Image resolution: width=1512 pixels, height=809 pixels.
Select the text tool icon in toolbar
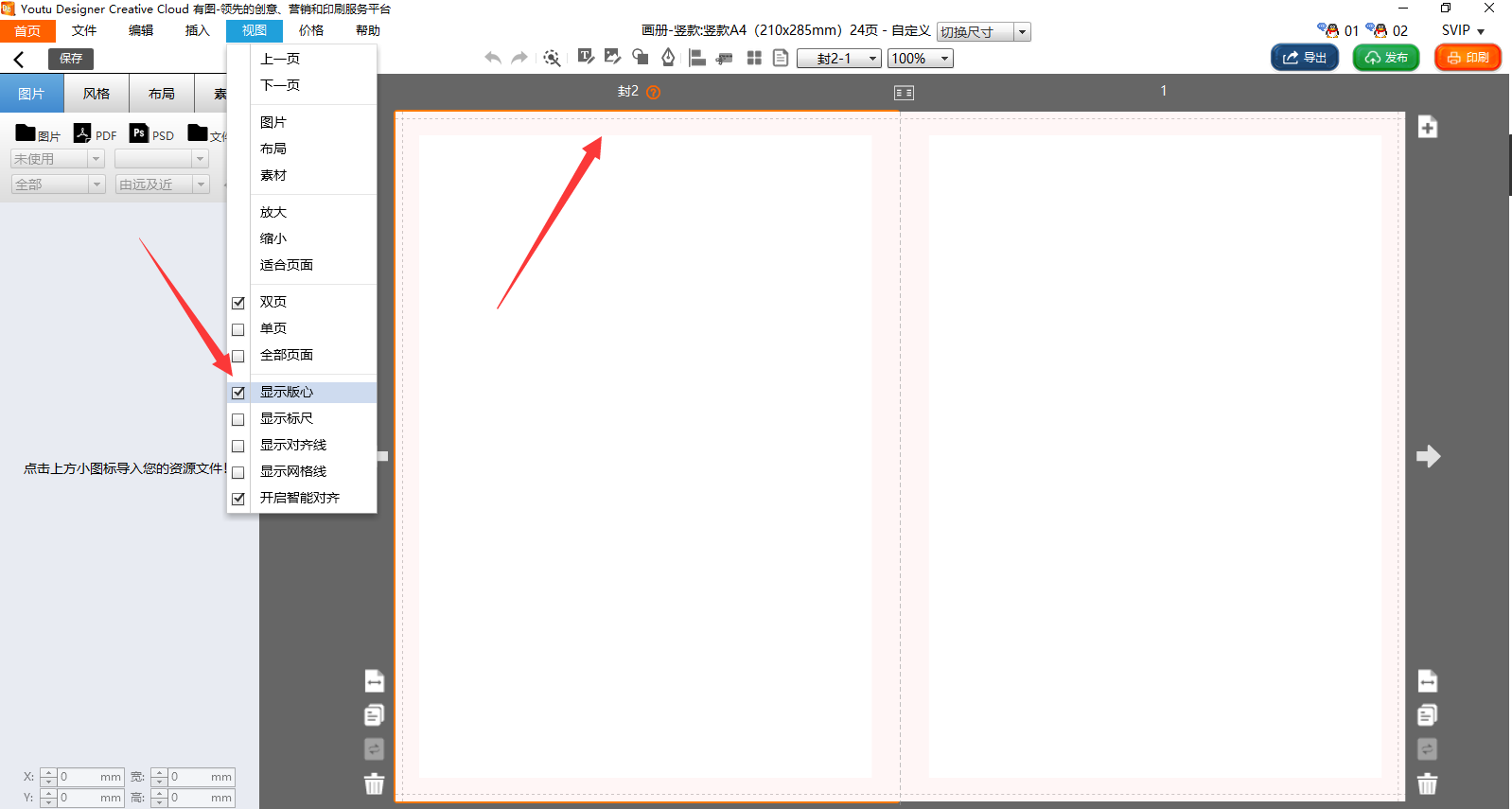[586, 57]
